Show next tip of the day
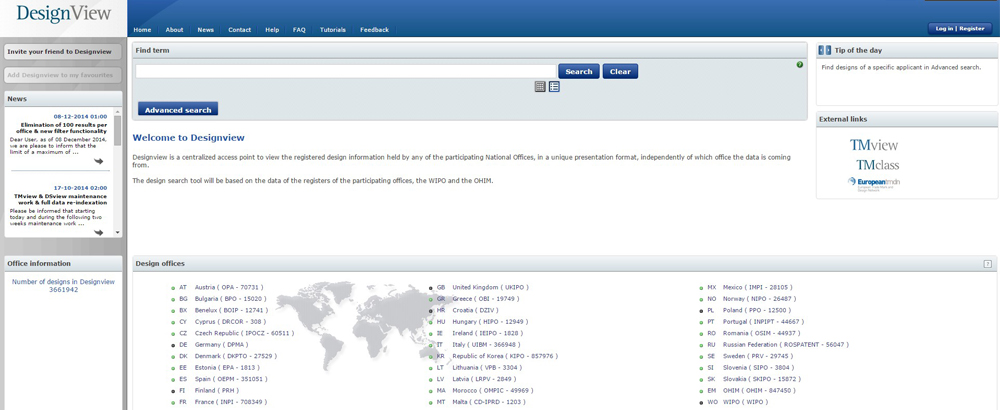 point(828,50)
